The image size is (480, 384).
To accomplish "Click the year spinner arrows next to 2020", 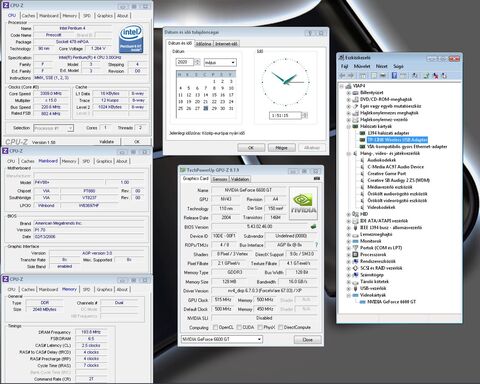I will point(197,62).
